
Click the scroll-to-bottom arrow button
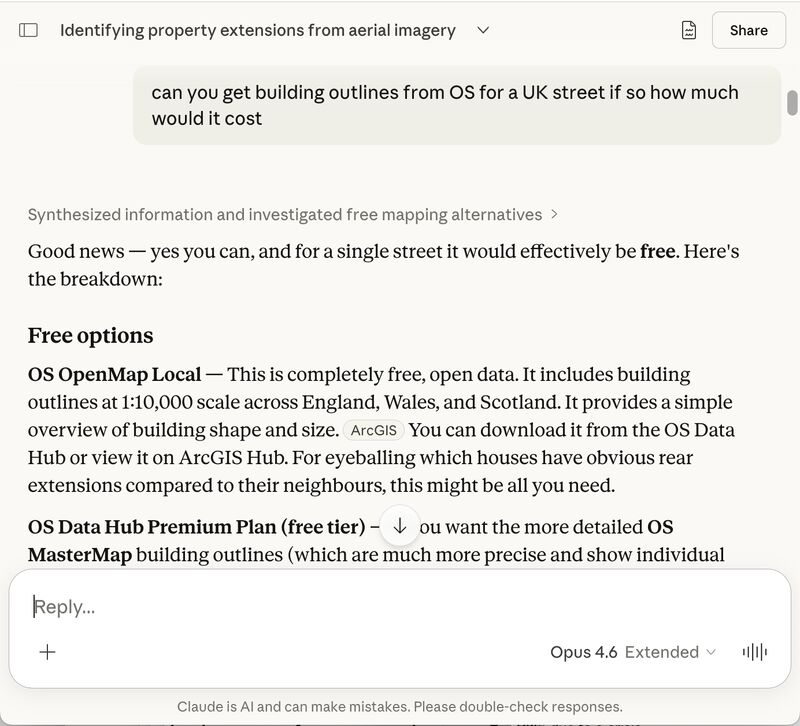tap(400, 526)
